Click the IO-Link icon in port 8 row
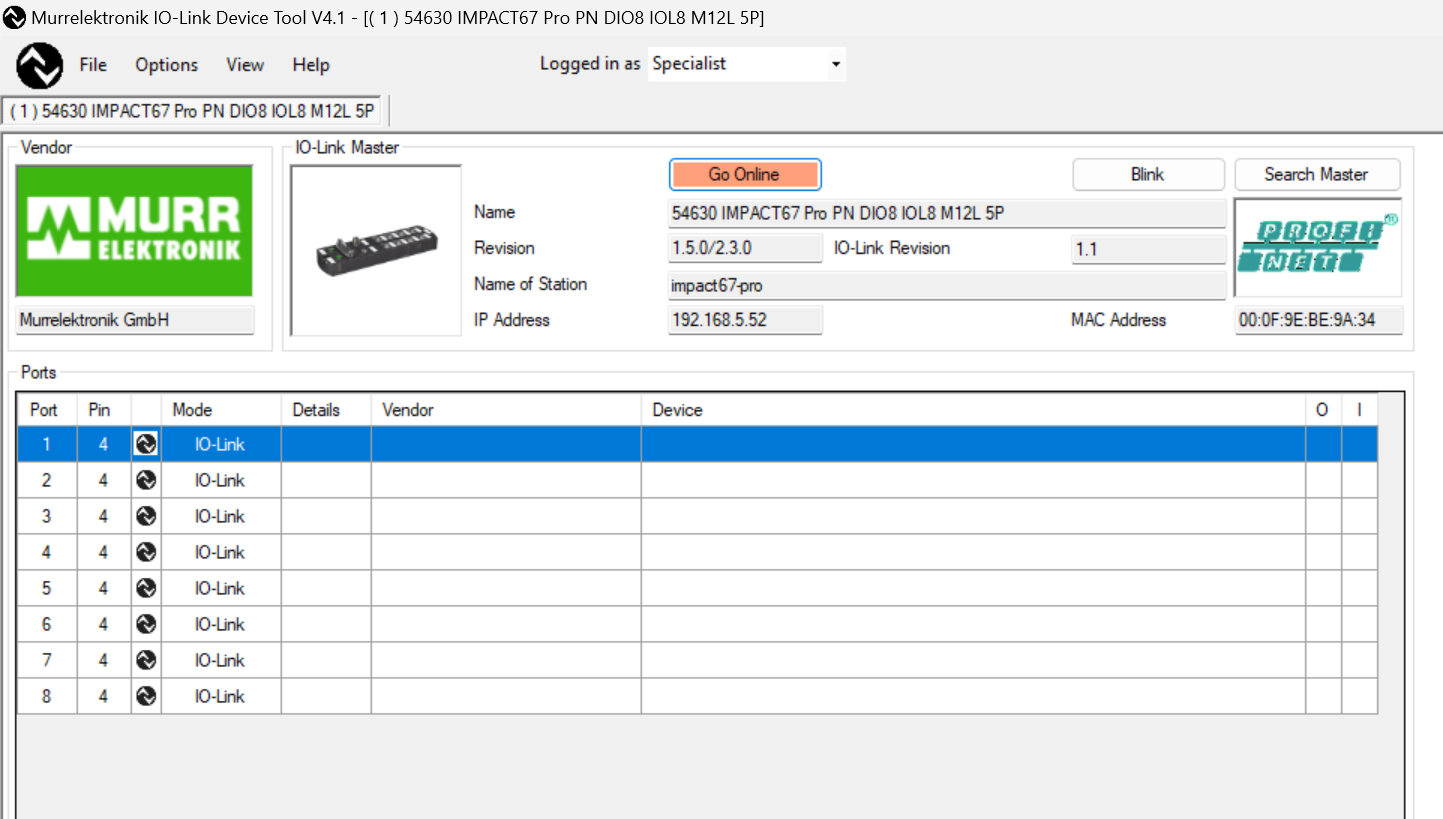Screen dimensions: 1443x819 (x=146, y=696)
